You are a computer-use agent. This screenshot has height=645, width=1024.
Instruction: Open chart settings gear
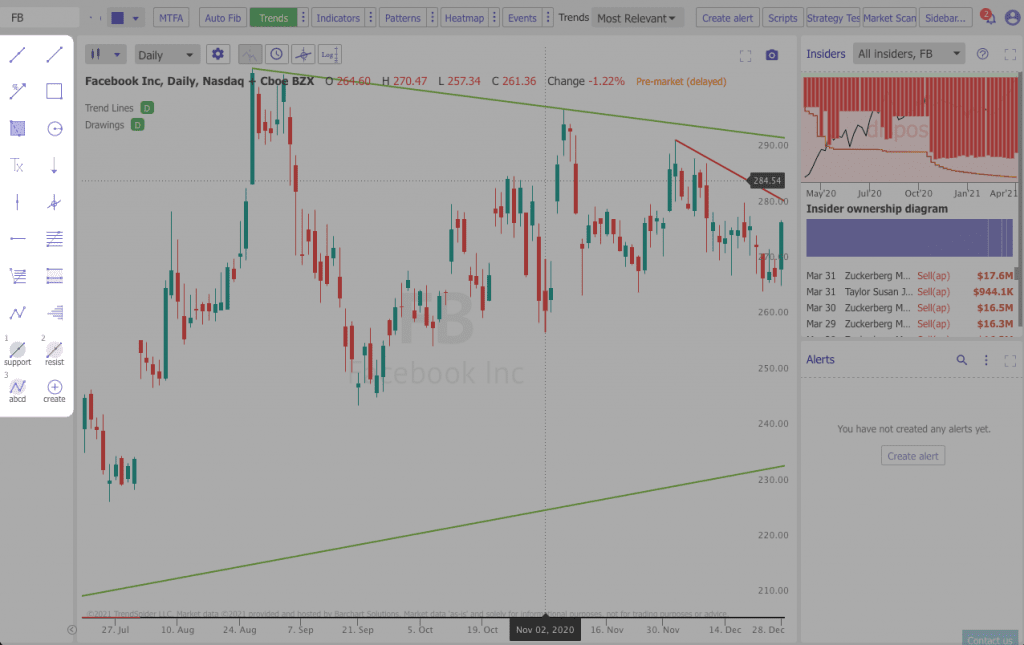[217, 54]
